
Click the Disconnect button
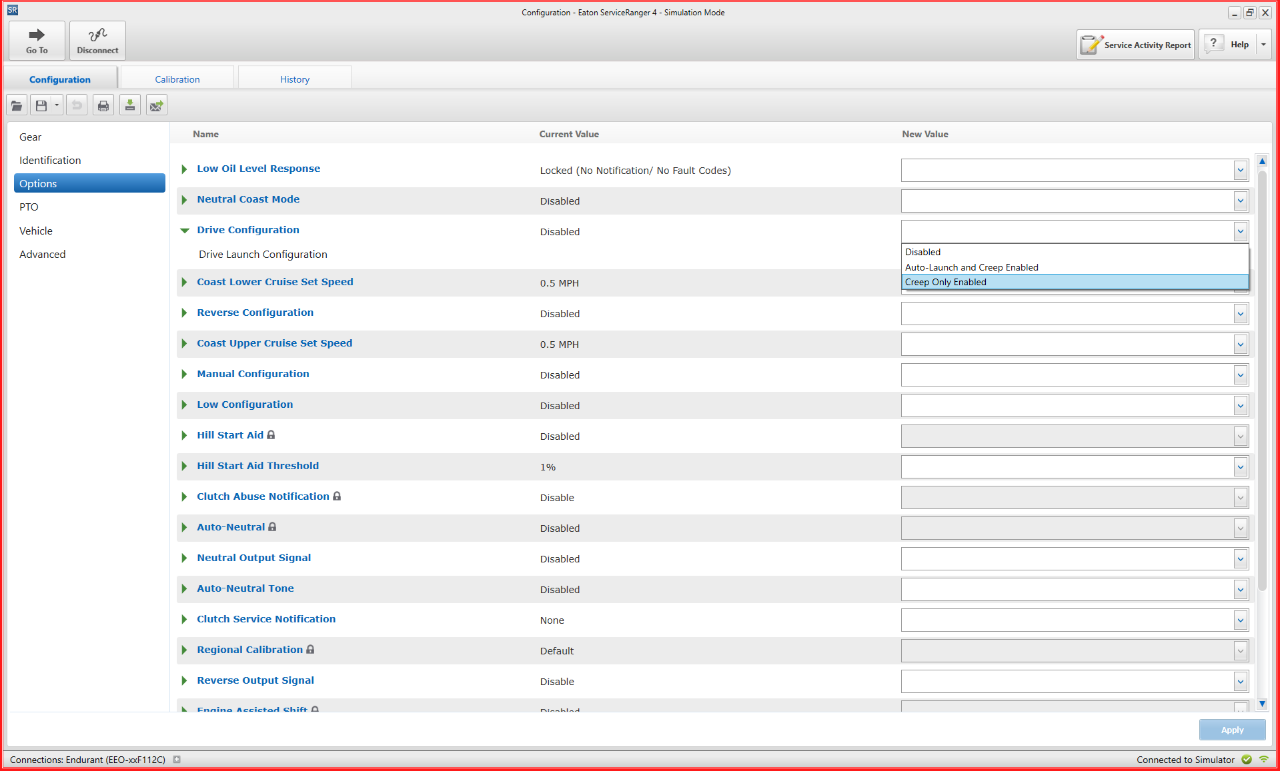point(97,41)
